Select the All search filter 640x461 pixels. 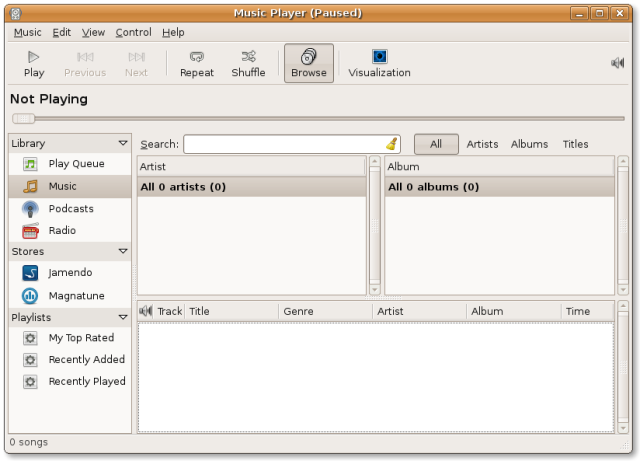pyautogui.click(x=436, y=144)
